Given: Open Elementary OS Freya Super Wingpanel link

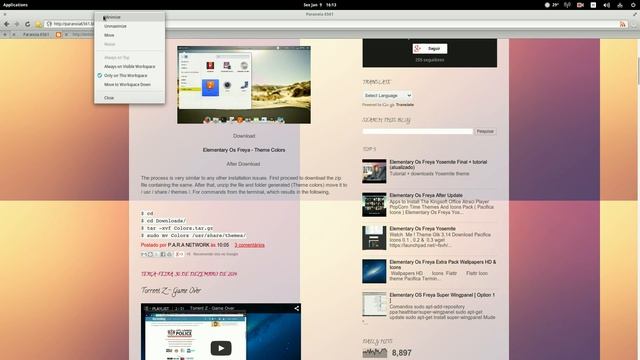Looking at the screenshot, I should coord(442,298).
